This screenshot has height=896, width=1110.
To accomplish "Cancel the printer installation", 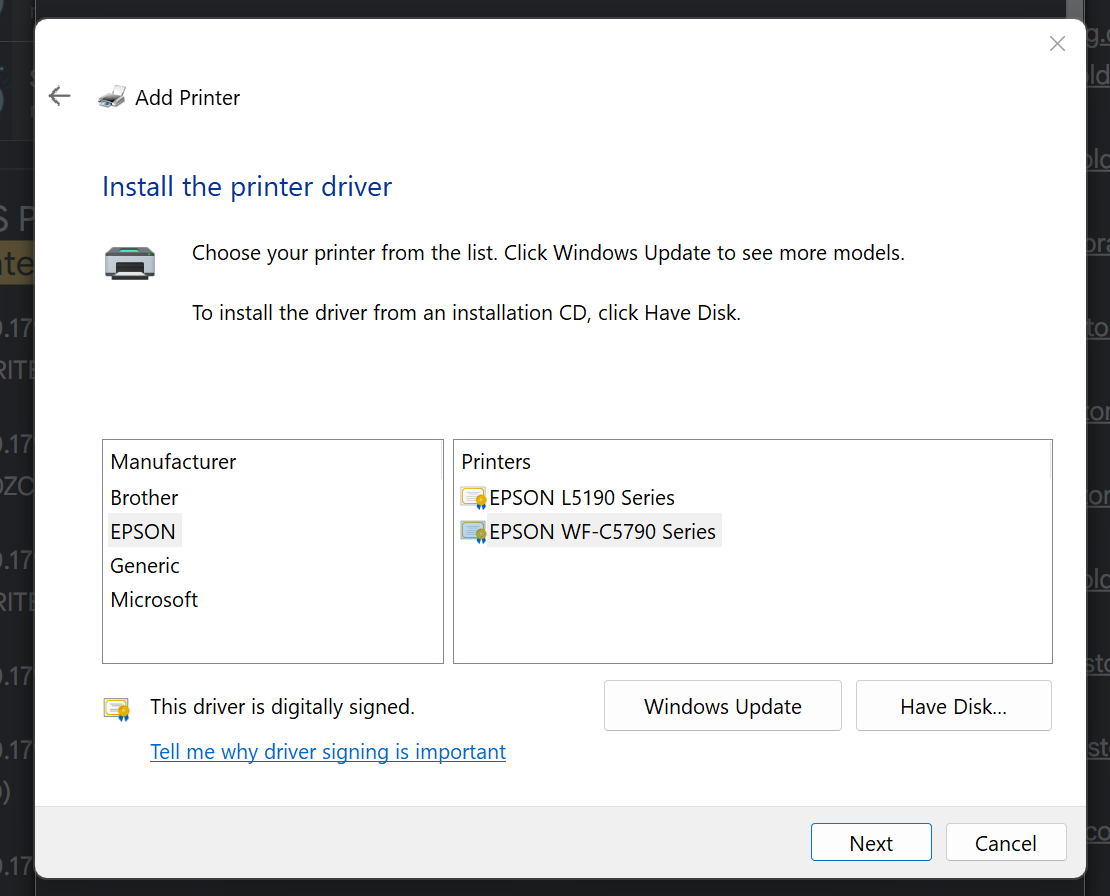I will (x=1006, y=842).
